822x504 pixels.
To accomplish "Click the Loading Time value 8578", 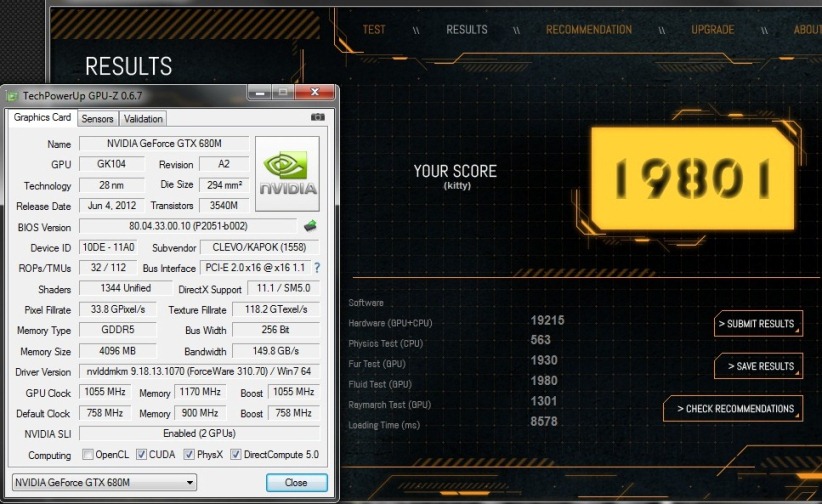I will (x=544, y=421).
